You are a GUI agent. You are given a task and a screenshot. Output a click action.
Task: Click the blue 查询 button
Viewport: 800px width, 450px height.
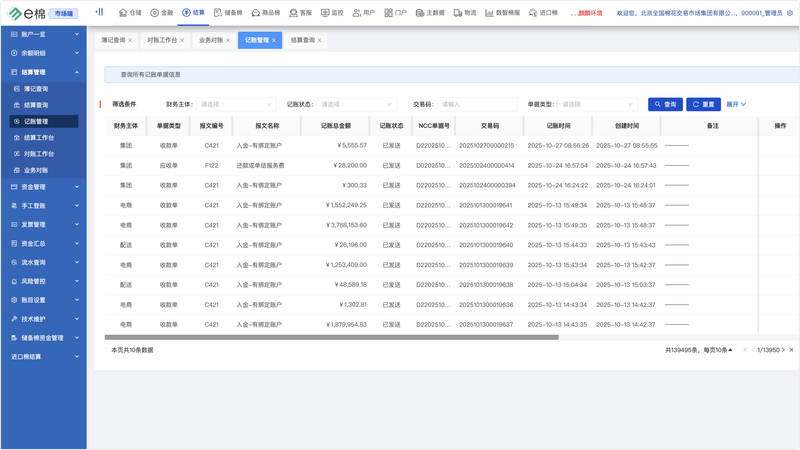(x=665, y=104)
